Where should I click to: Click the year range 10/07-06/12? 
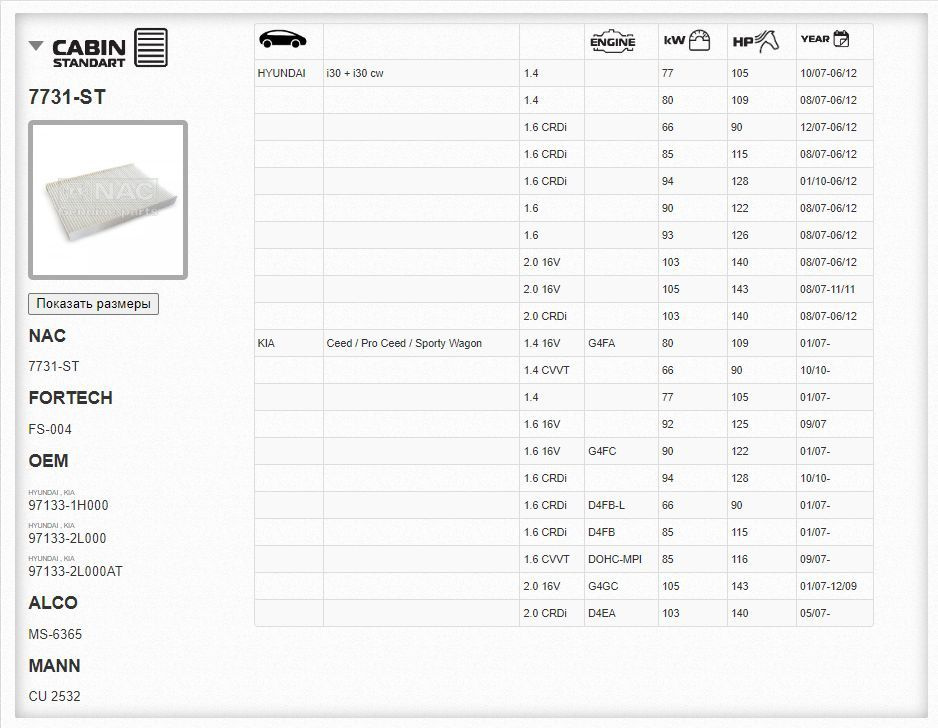tap(829, 73)
